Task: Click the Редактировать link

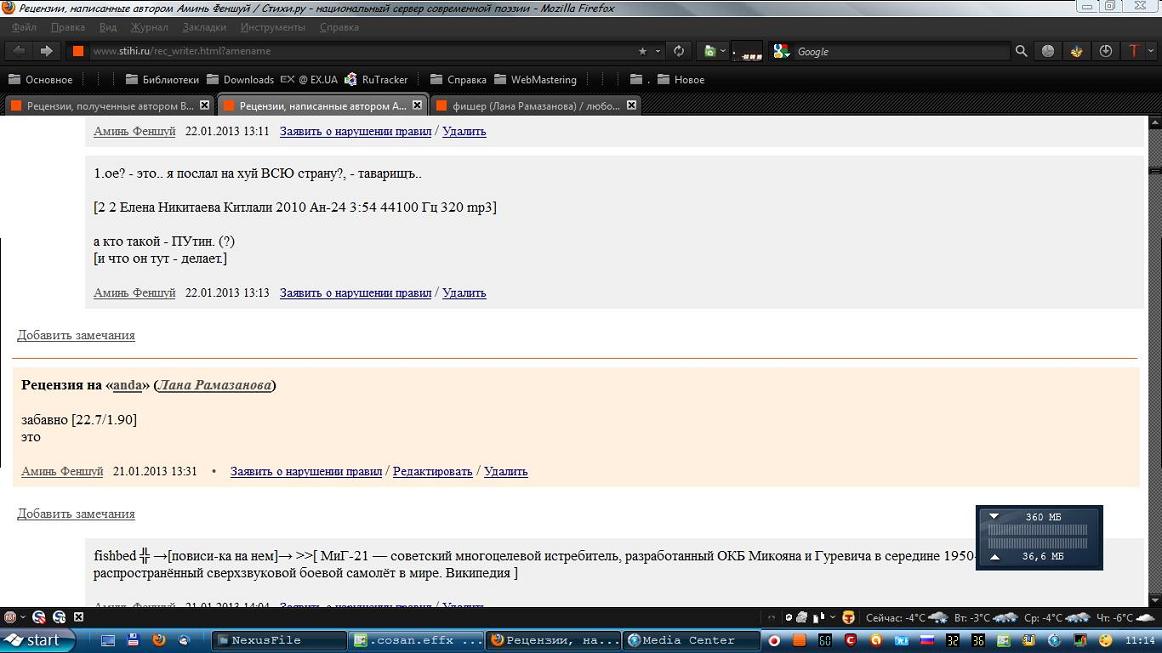Action: (432, 471)
